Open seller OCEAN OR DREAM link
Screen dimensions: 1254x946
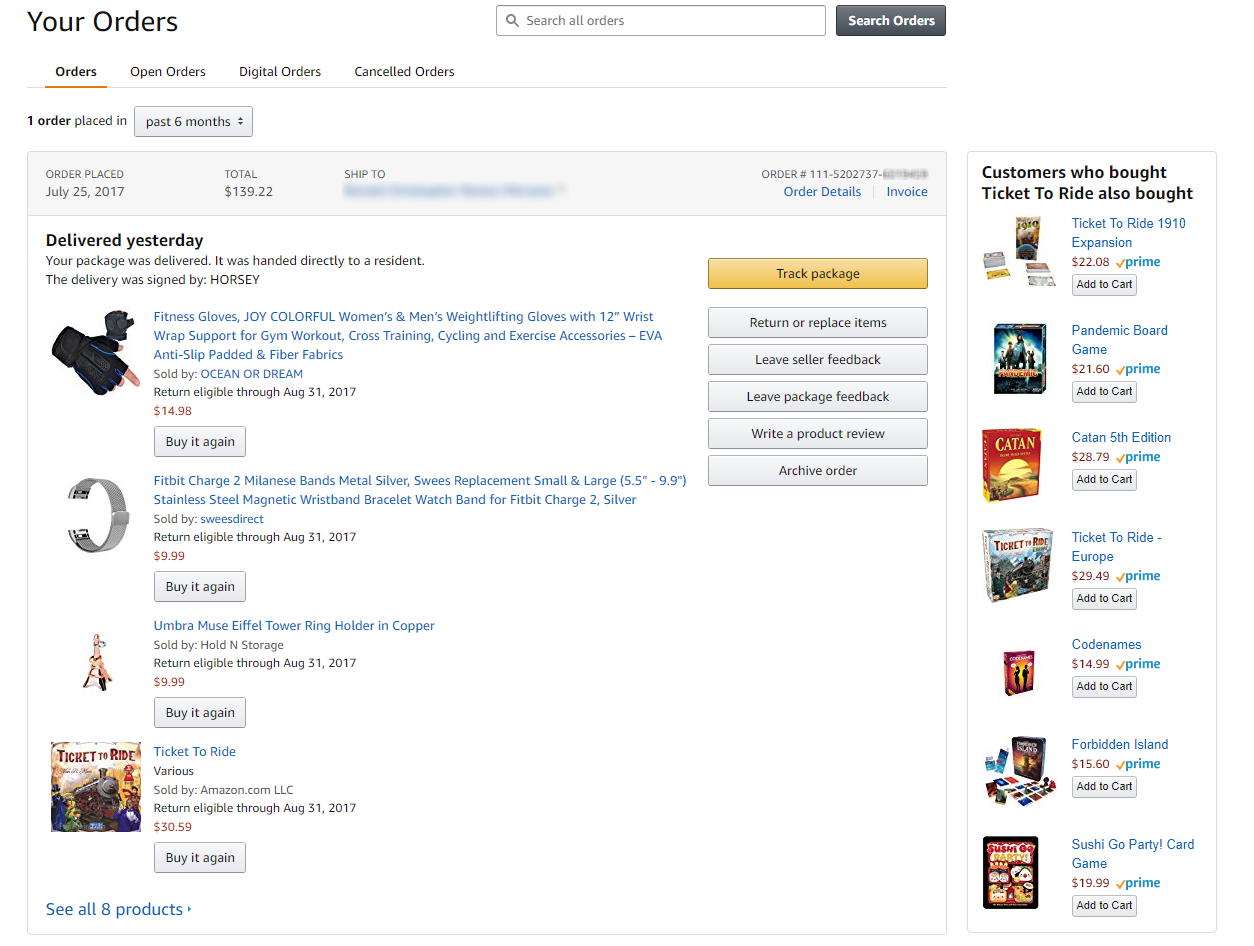point(252,374)
